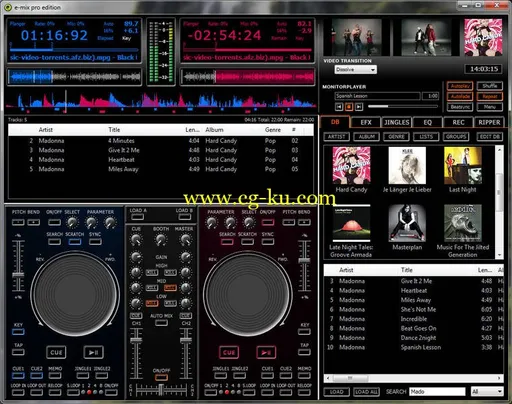
Task: Open the video transition Dissolve dropdown
Action: [x=355, y=69]
